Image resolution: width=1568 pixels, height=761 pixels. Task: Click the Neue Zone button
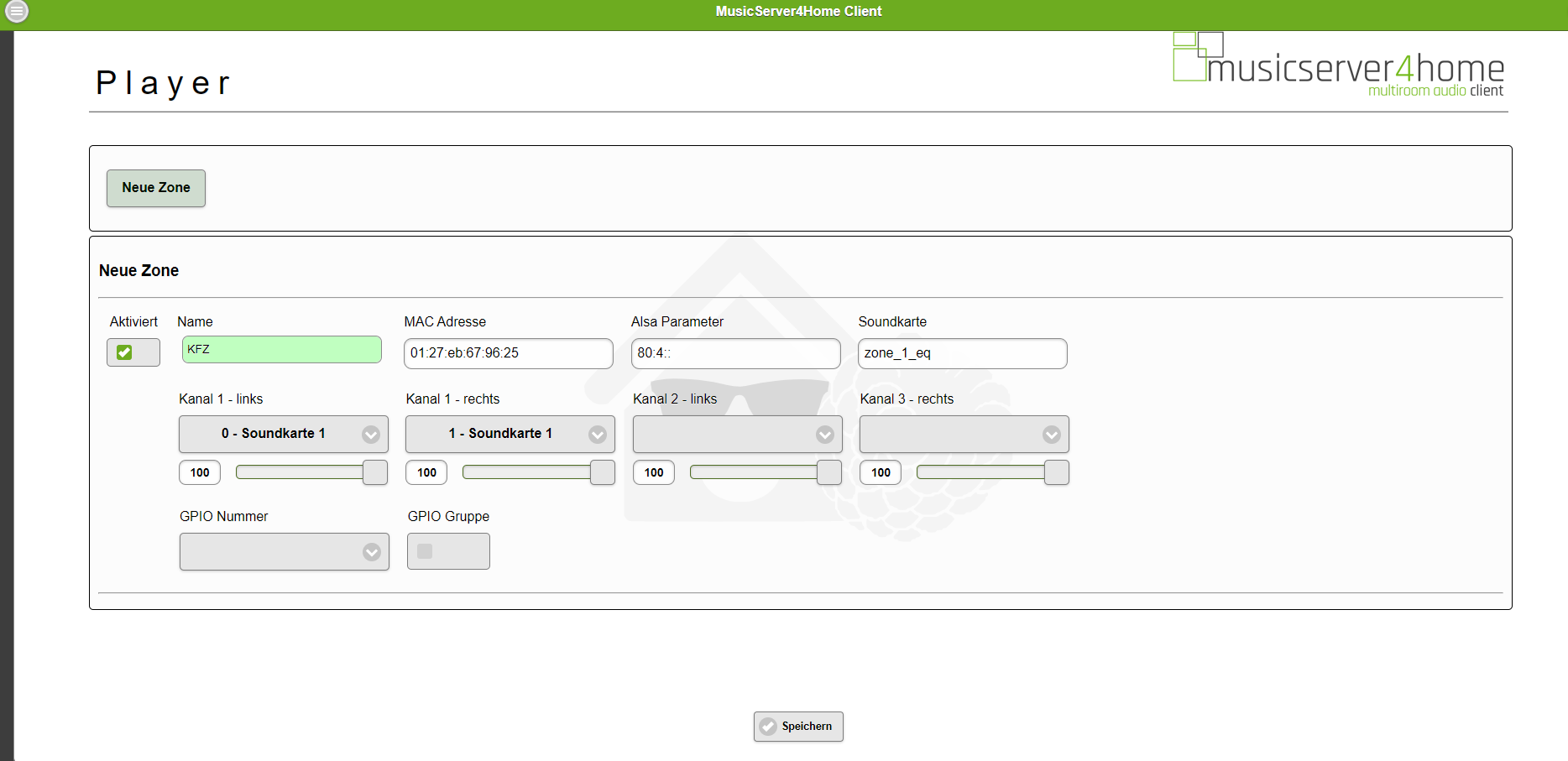coord(156,188)
